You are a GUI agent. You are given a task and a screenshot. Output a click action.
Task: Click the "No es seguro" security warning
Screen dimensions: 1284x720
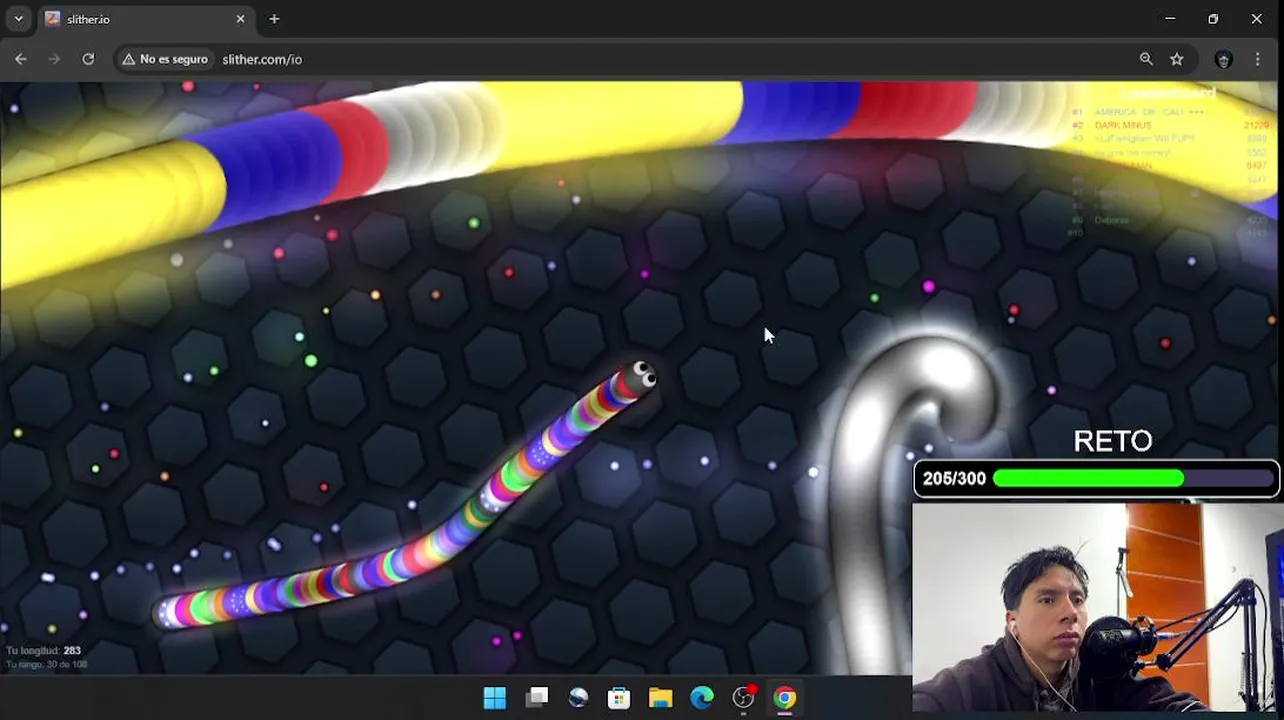pyautogui.click(x=165, y=59)
